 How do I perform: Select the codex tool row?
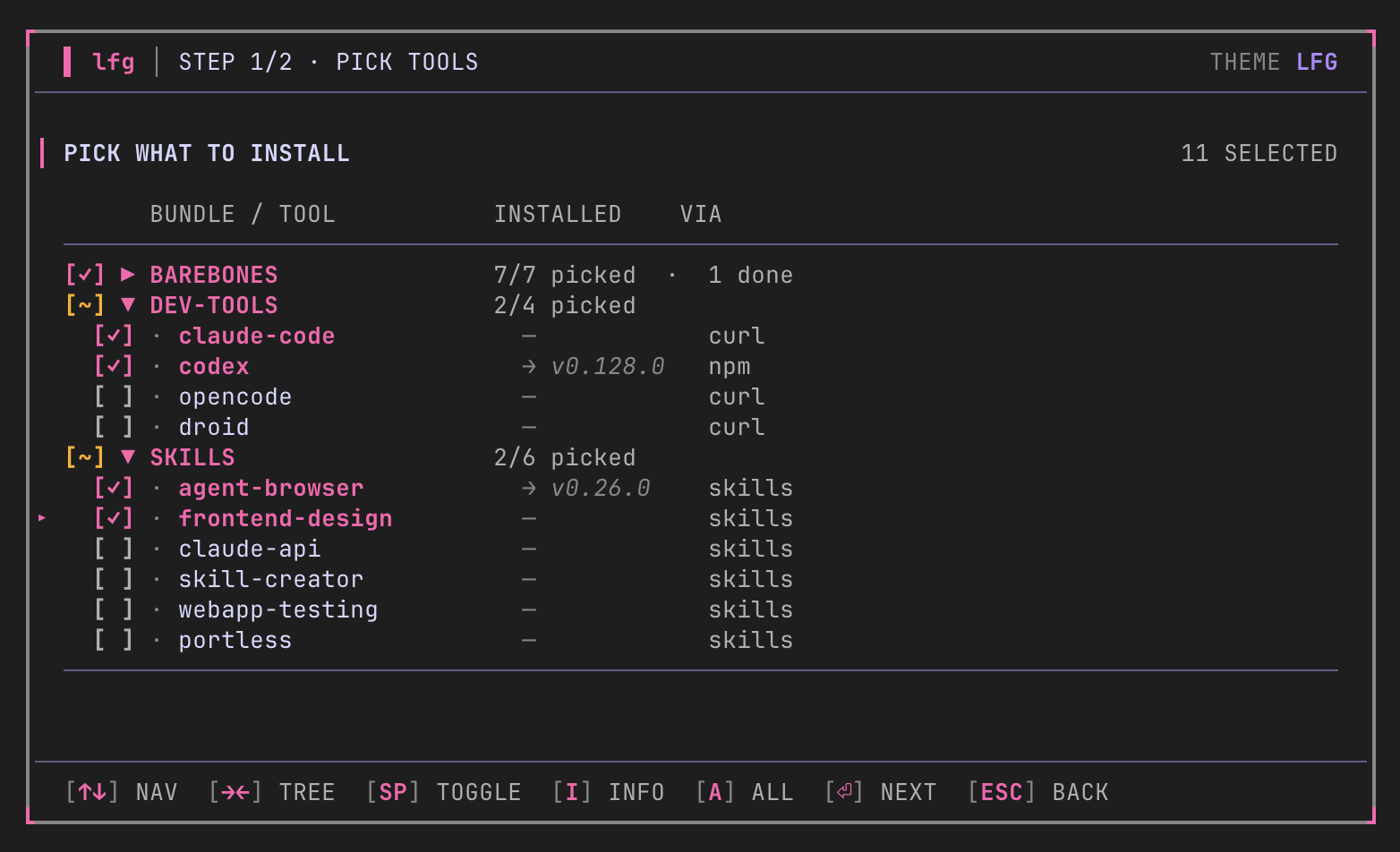[x=701, y=366]
